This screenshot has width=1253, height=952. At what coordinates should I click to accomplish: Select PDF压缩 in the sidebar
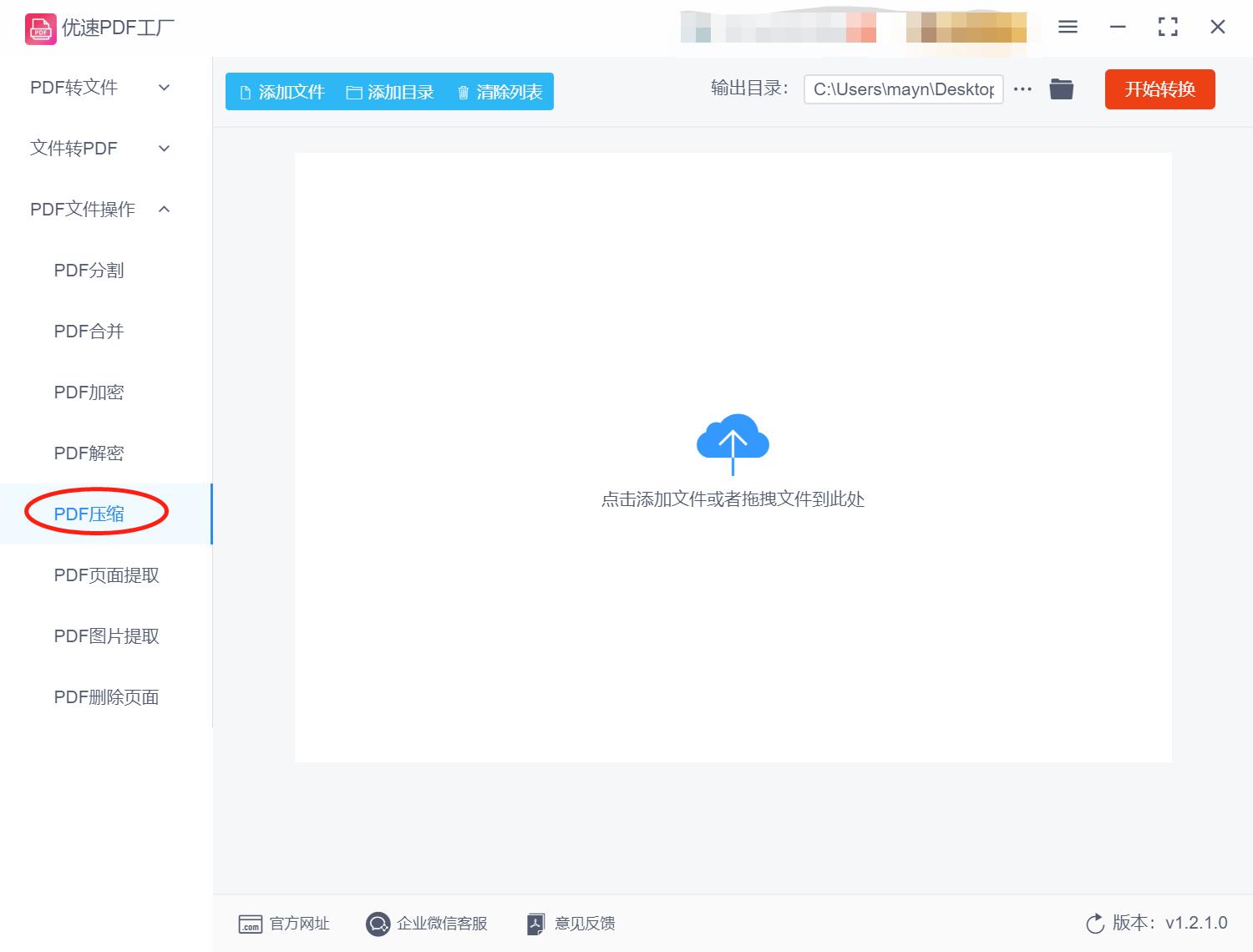click(x=89, y=514)
